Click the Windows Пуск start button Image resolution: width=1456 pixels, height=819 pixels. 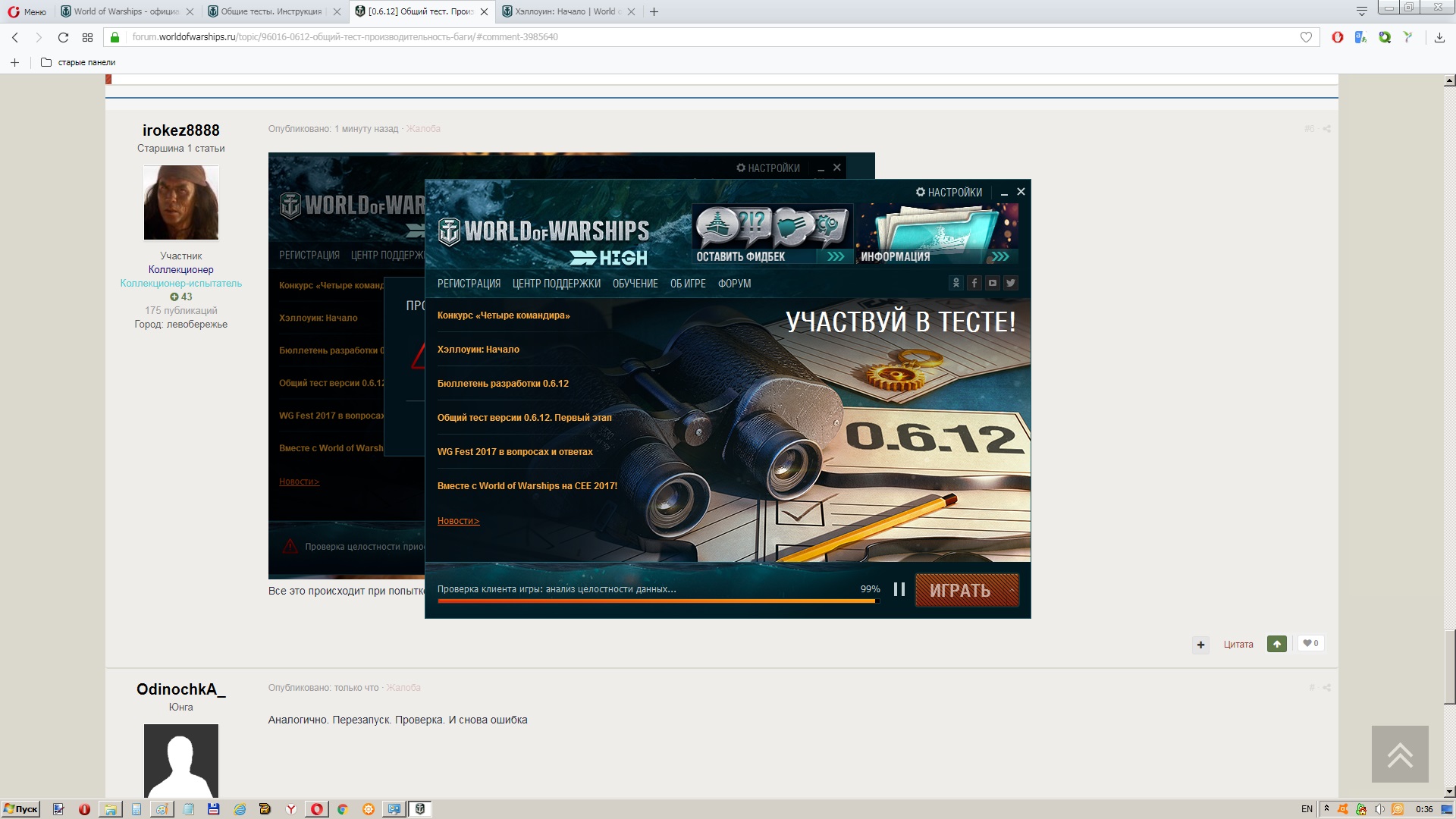(x=20, y=809)
